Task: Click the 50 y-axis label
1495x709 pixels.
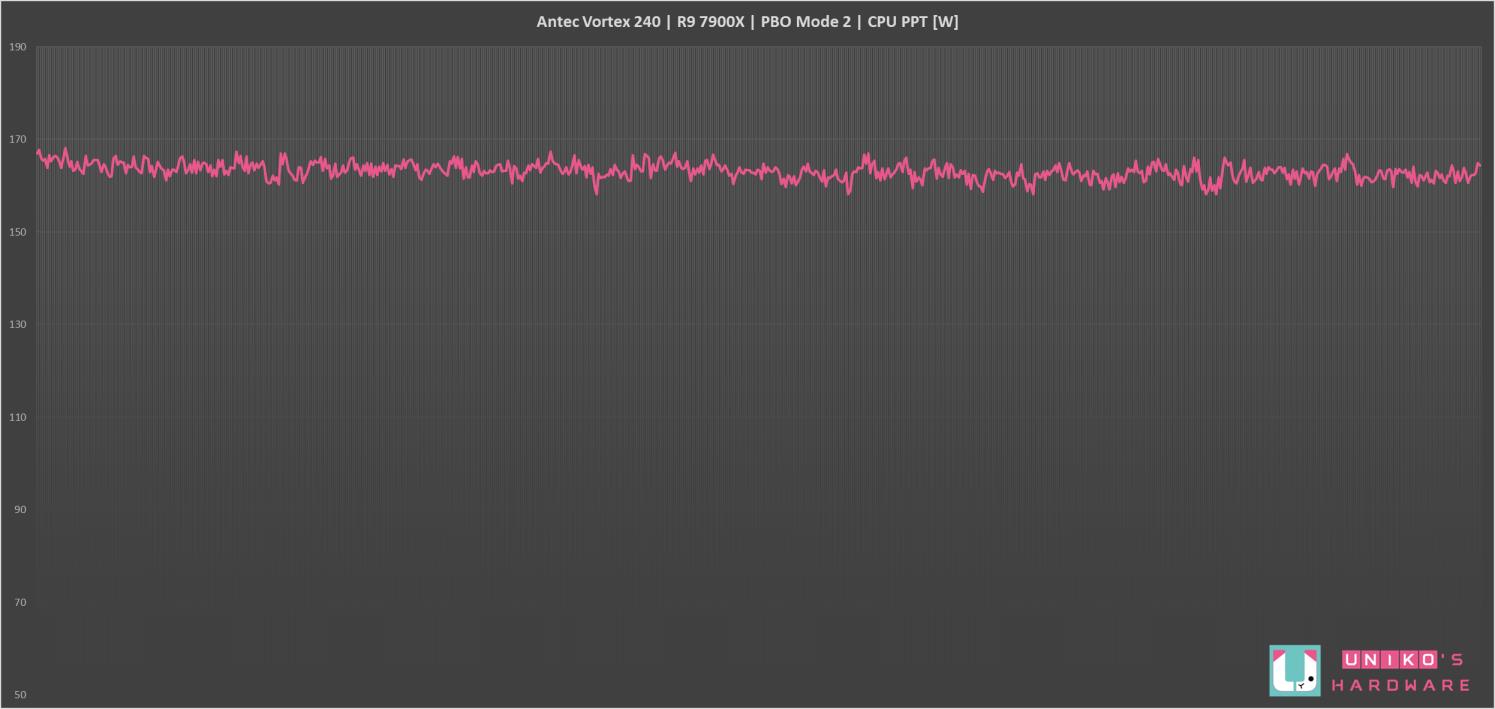Action: (19, 695)
